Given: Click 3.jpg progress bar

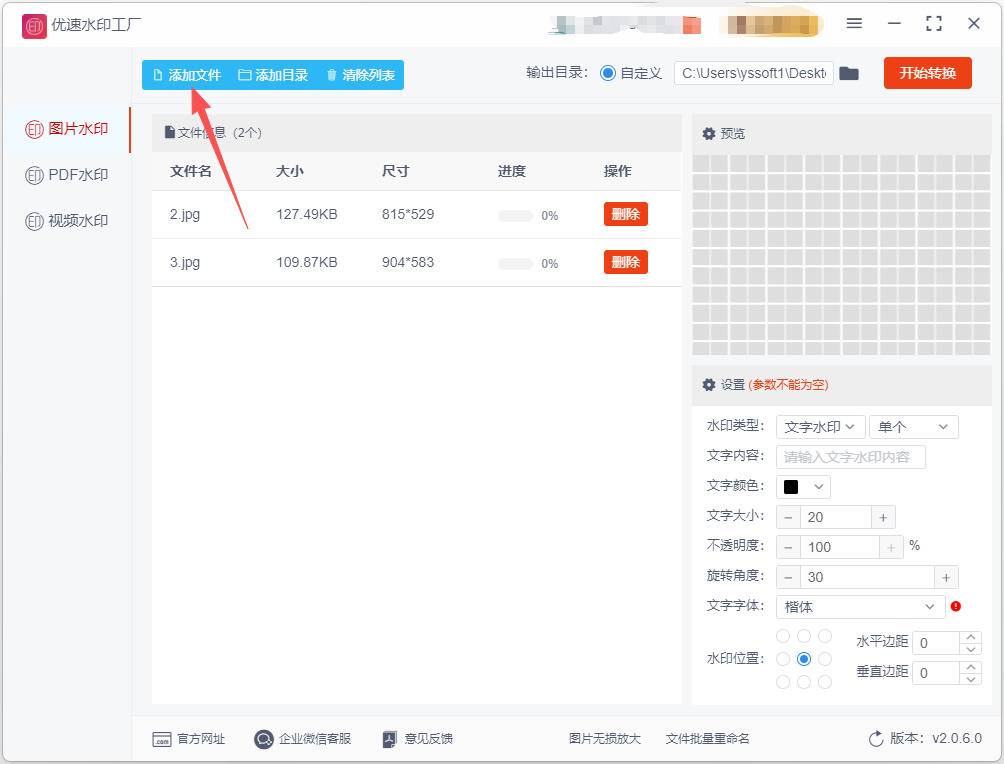Looking at the screenshot, I should pyautogui.click(x=515, y=264).
